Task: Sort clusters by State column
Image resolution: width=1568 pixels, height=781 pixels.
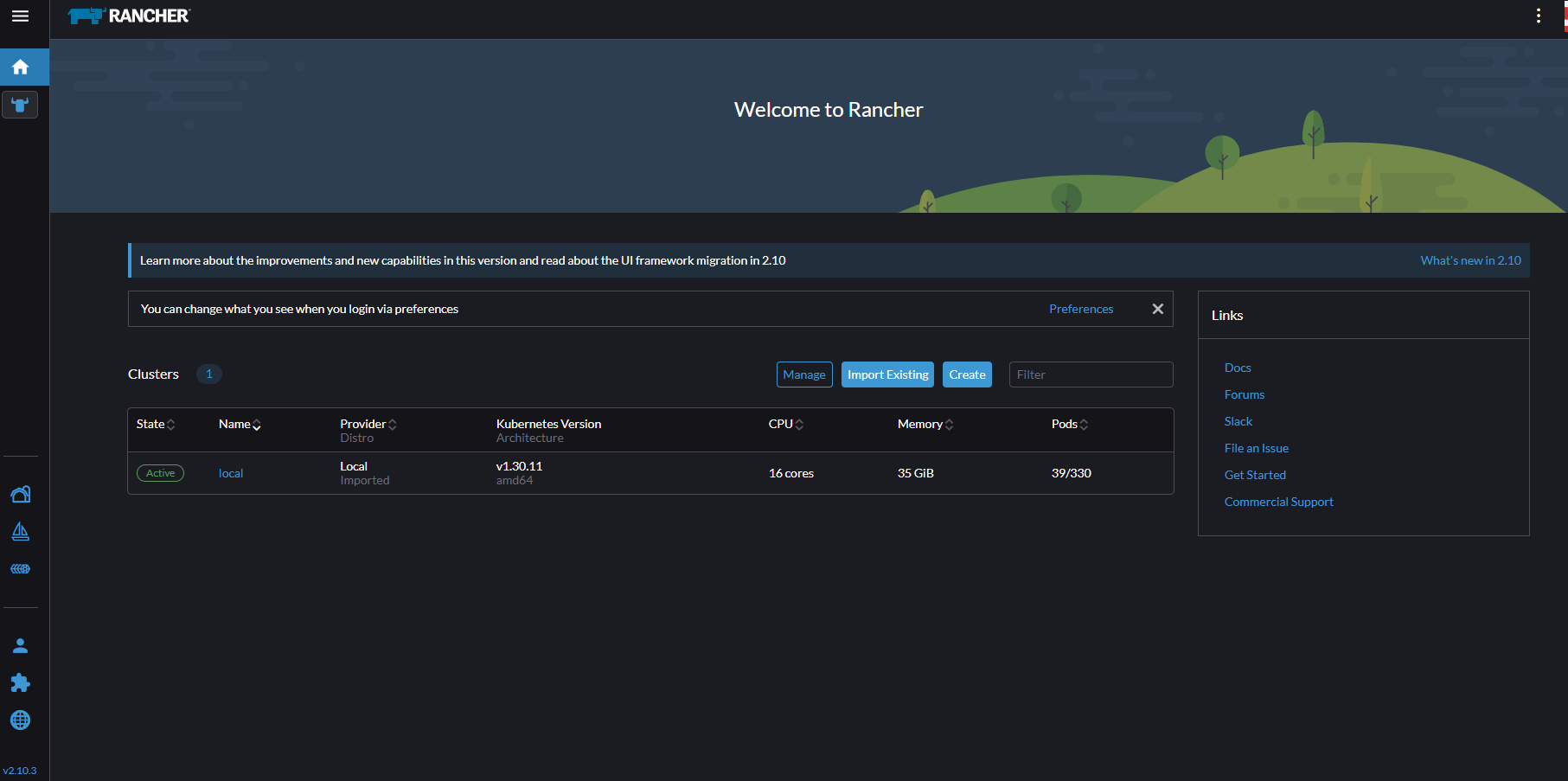Action: (x=156, y=424)
